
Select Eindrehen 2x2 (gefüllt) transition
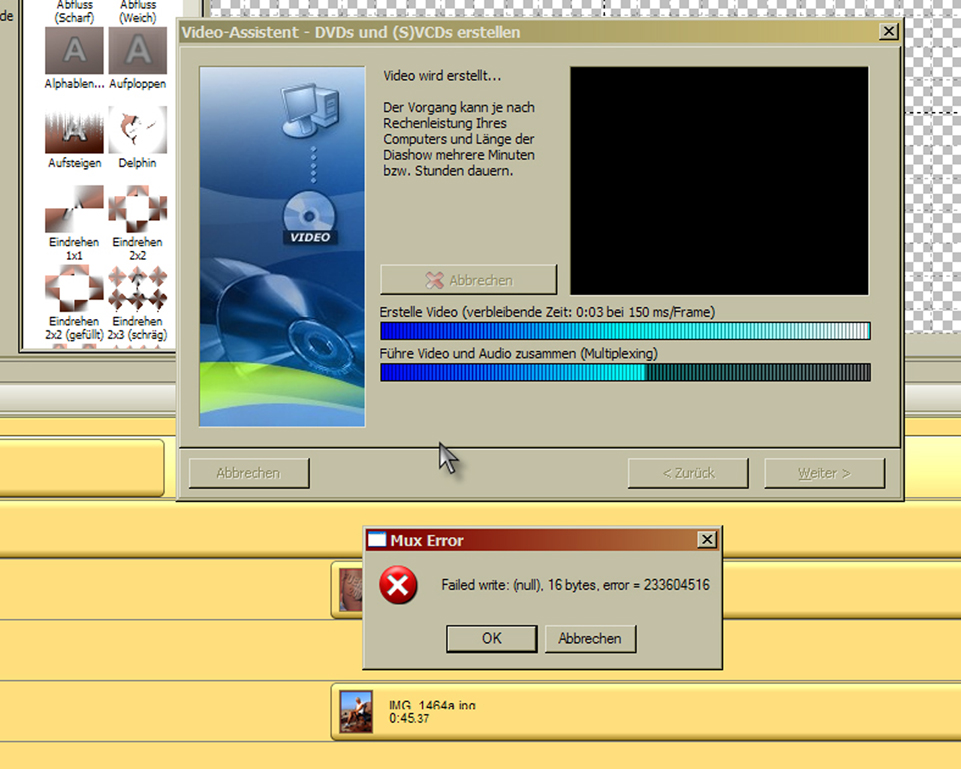pyautogui.click(x=74, y=288)
